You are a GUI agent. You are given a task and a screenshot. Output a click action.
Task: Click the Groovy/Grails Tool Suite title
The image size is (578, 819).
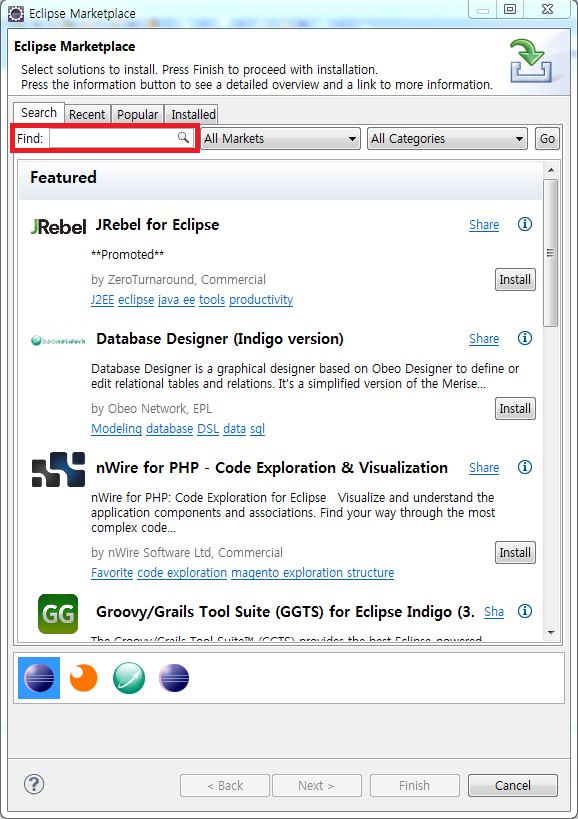[285, 612]
